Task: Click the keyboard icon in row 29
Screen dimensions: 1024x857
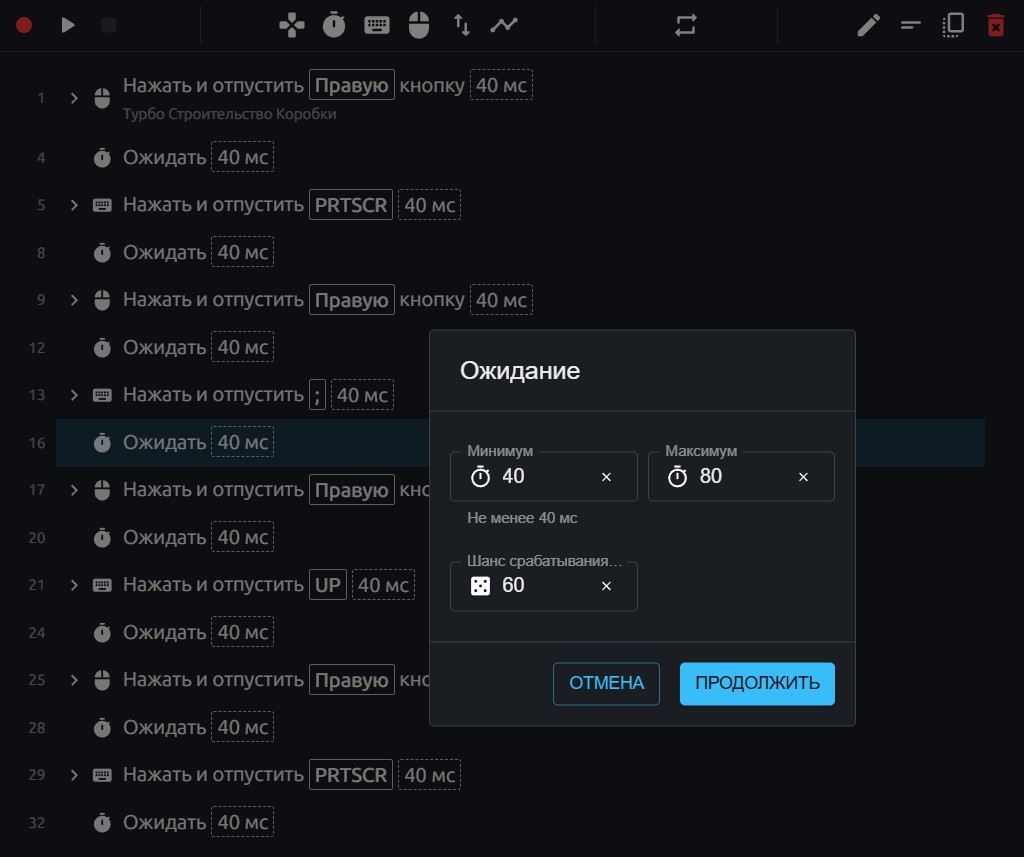Action: point(102,775)
